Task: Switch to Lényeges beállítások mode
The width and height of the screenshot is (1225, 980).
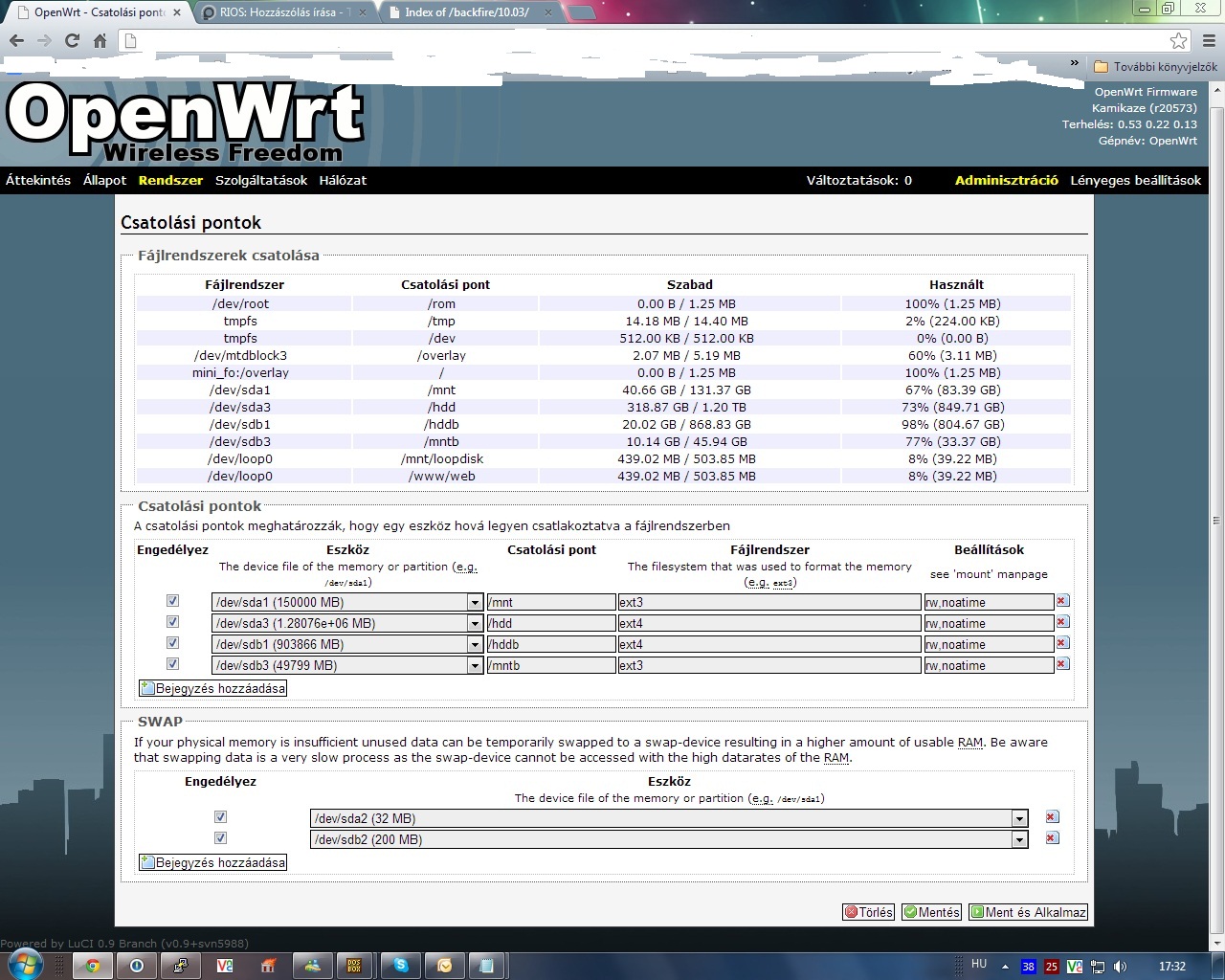Action: click(x=1135, y=180)
